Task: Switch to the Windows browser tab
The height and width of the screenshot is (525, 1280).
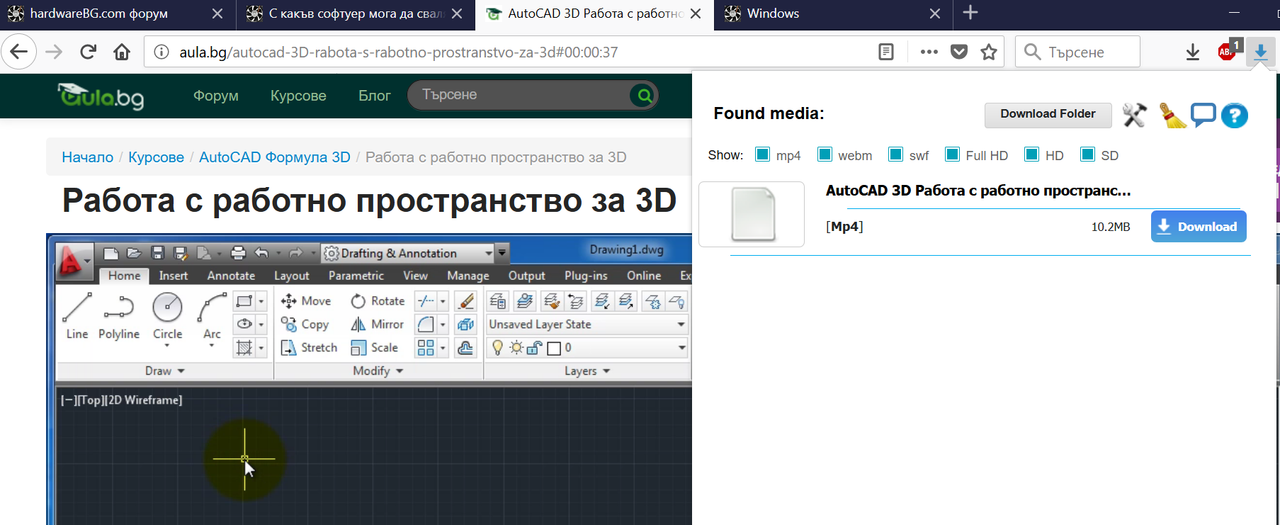Action: [x=833, y=13]
